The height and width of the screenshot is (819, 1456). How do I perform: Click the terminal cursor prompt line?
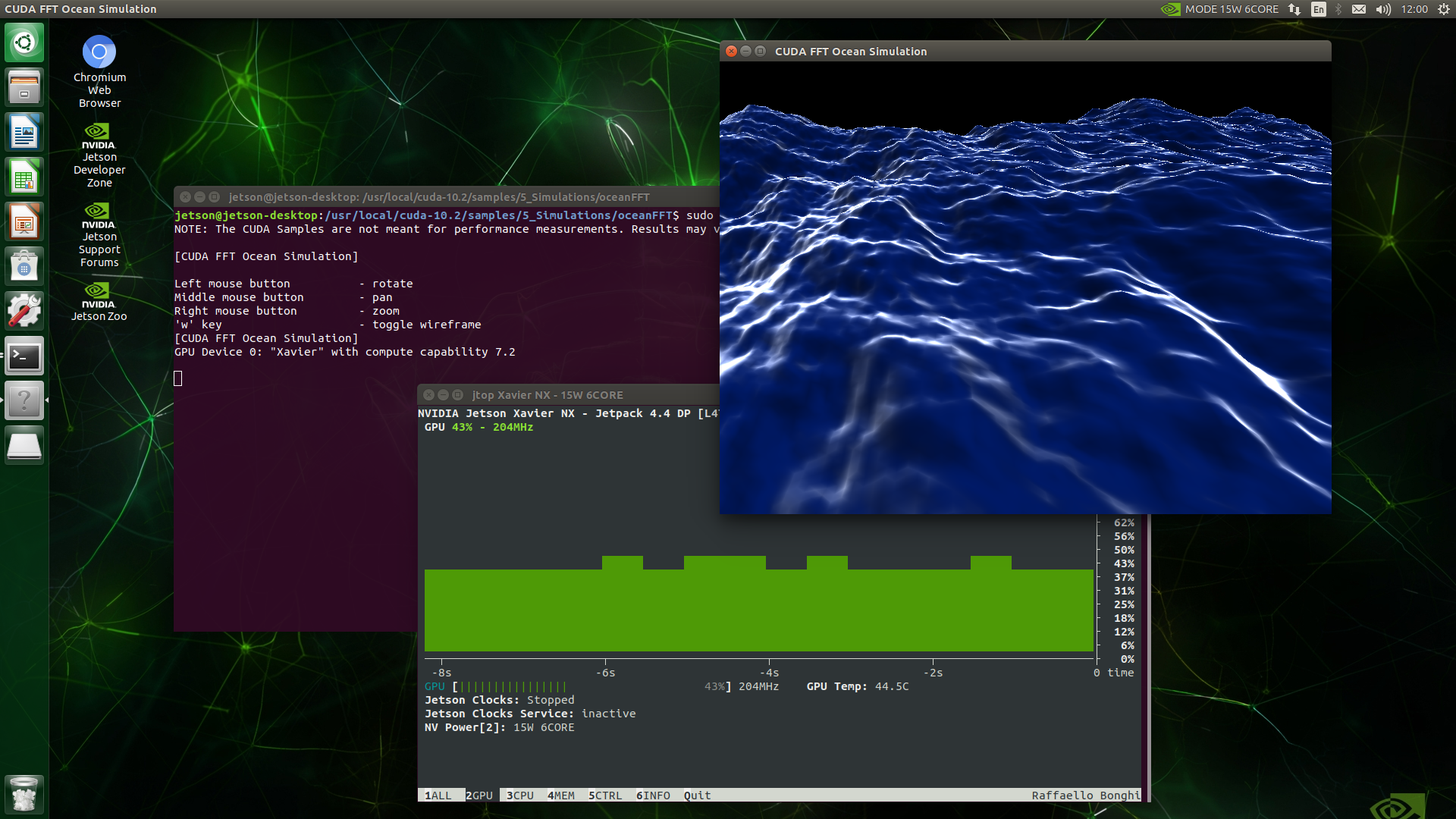tap(178, 378)
